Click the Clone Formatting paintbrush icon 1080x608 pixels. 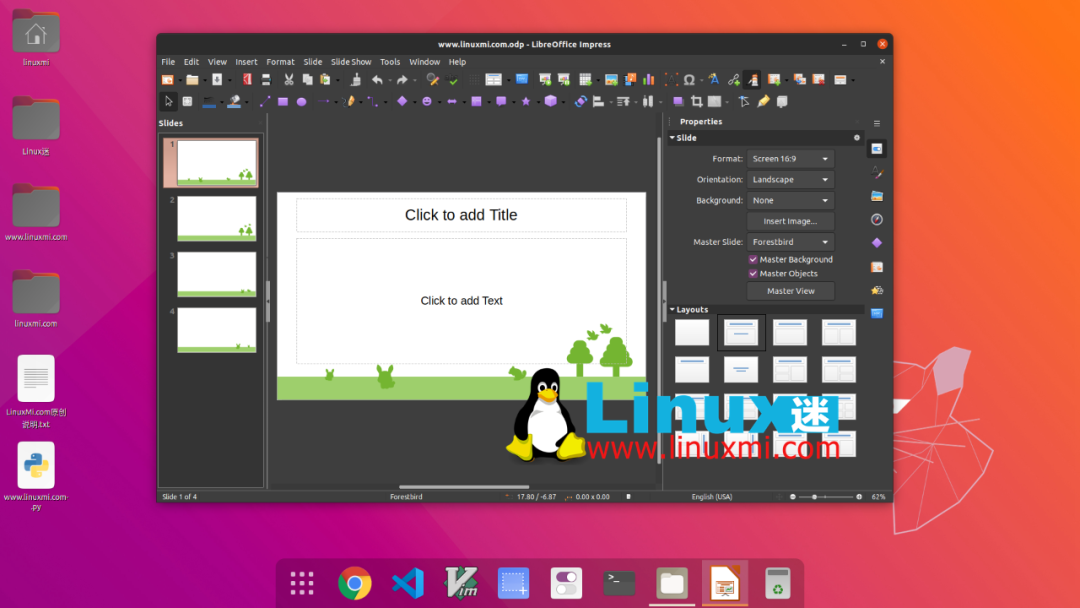[x=355, y=80]
